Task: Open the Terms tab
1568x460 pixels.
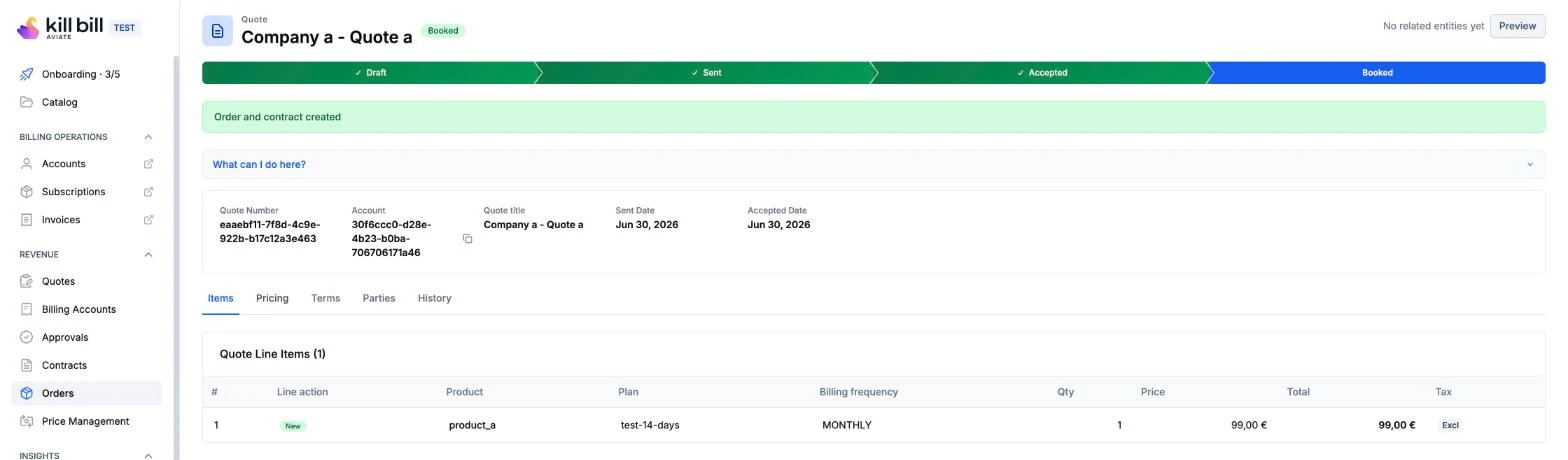Action: [325, 299]
